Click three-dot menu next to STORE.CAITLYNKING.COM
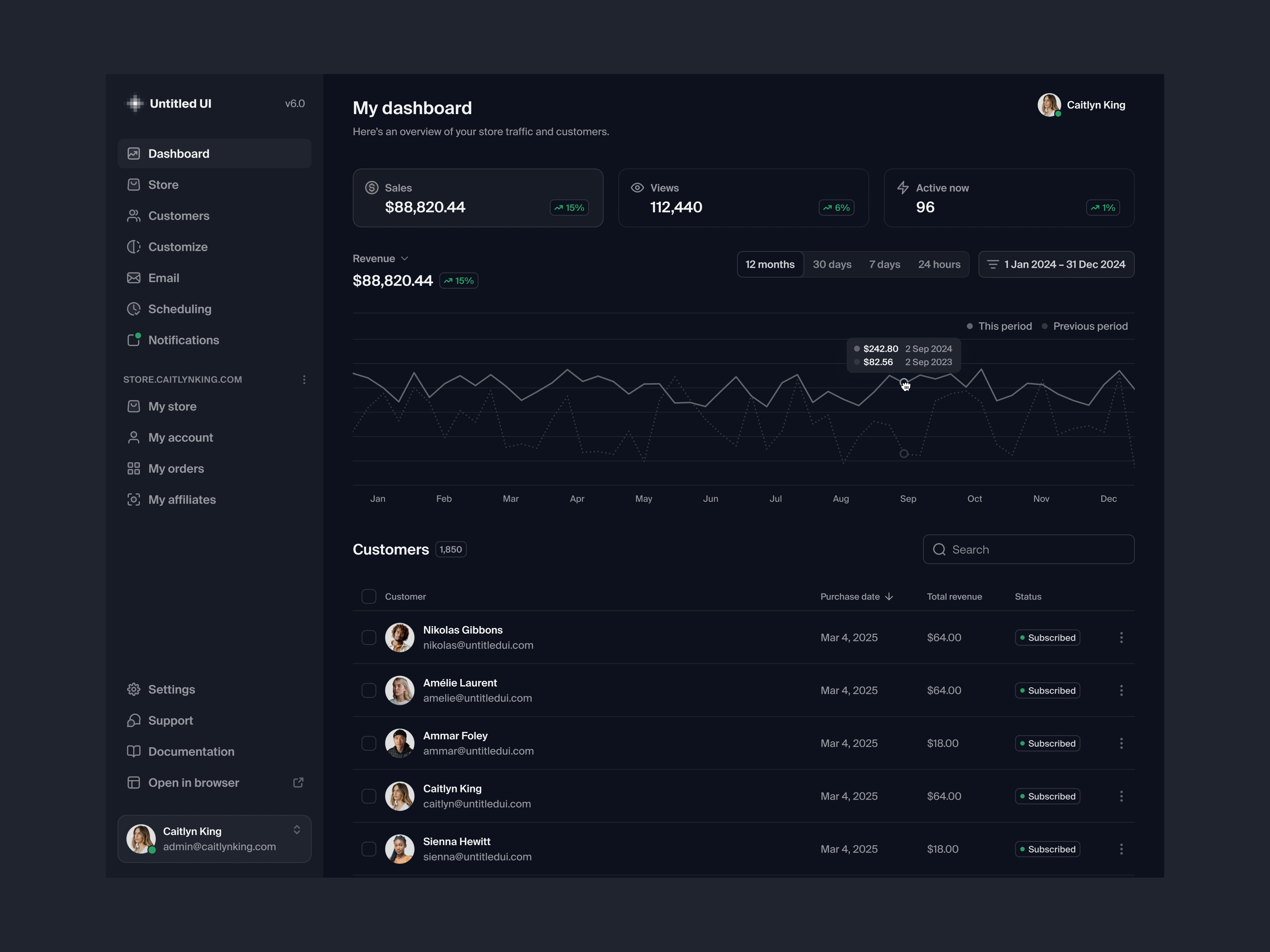This screenshot has width=1270, height=952. [304, 379]
